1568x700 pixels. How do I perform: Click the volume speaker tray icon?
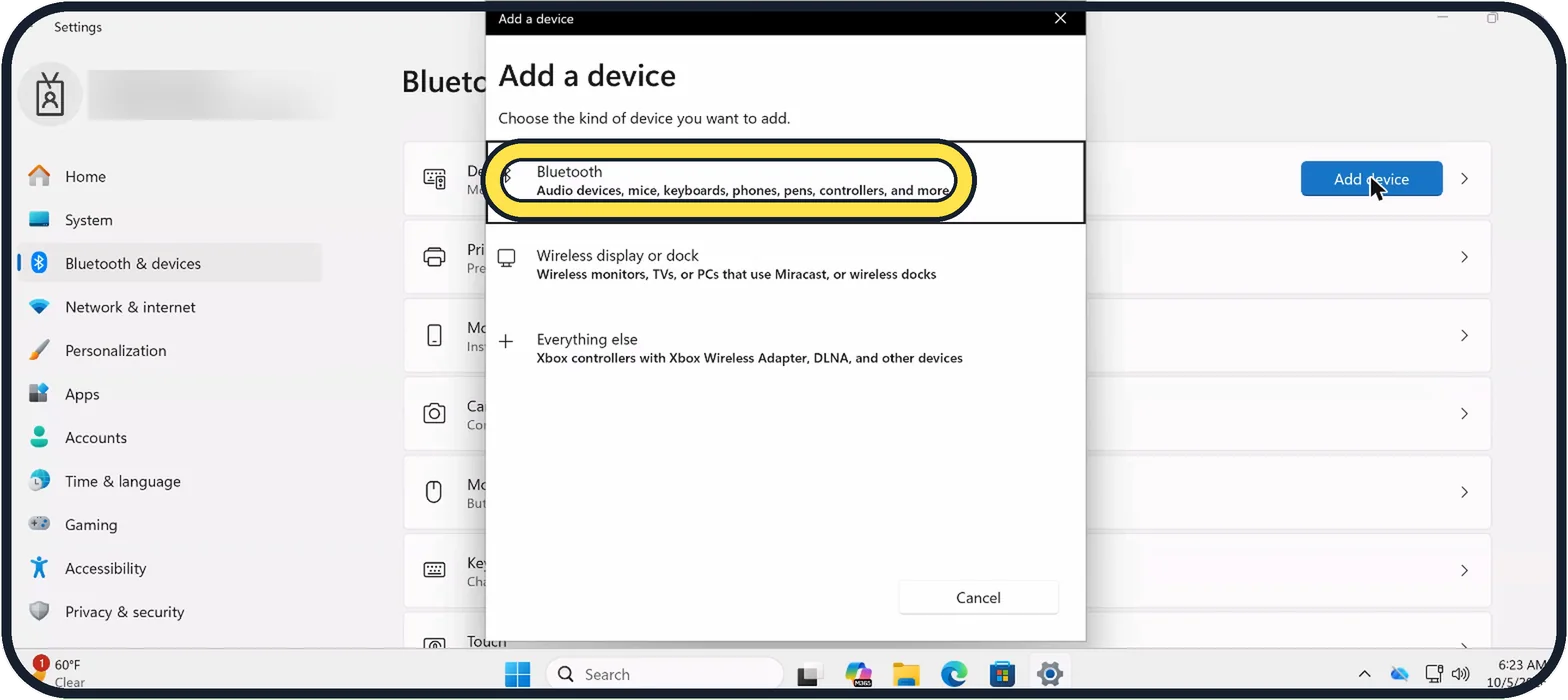[1460, 674]
